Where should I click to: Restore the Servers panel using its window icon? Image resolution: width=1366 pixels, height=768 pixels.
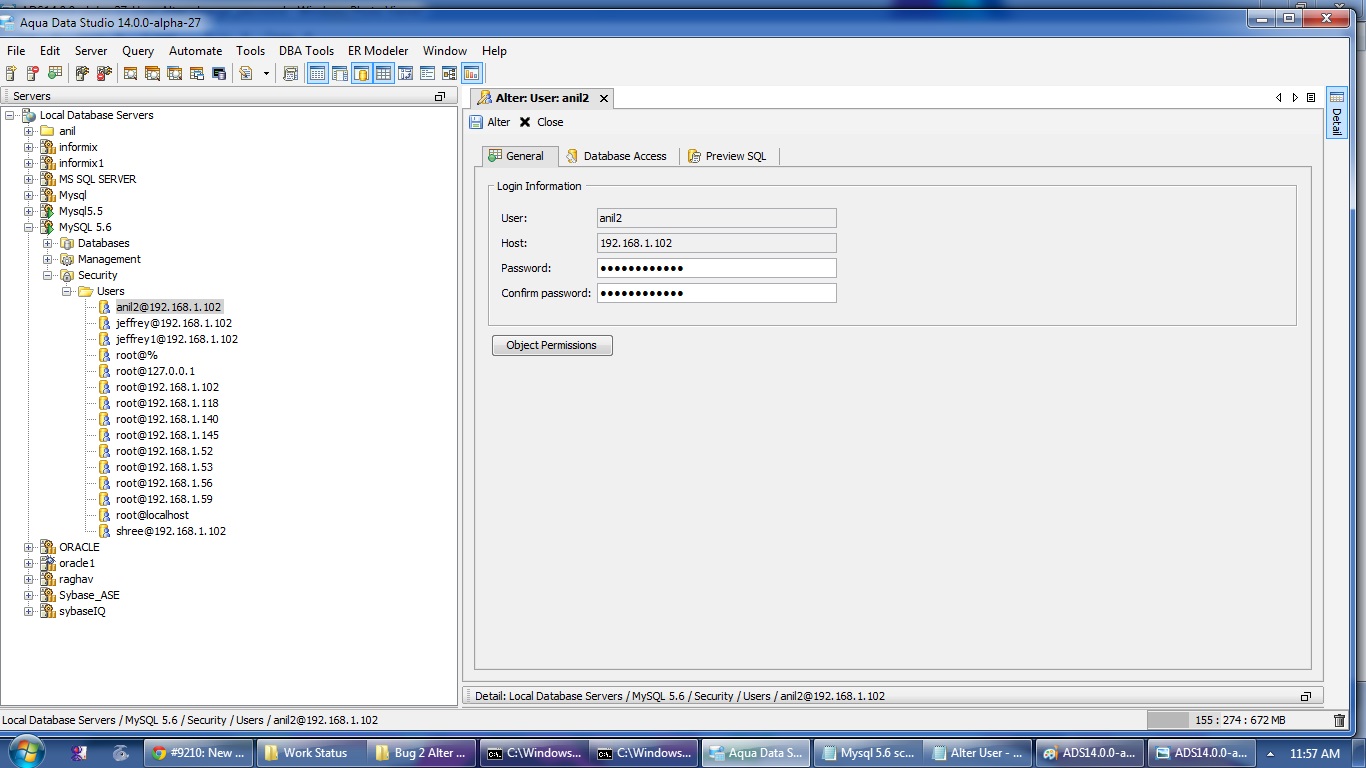click(x=440, y=96)
